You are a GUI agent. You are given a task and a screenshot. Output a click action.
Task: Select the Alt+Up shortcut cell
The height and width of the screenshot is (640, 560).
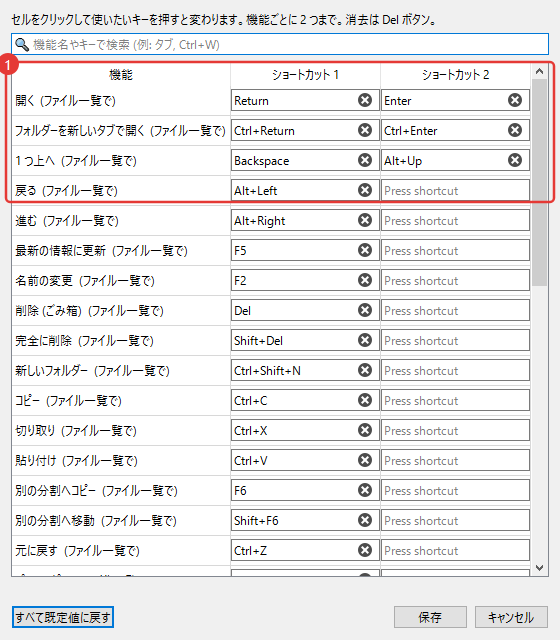[x=455, y=160]
